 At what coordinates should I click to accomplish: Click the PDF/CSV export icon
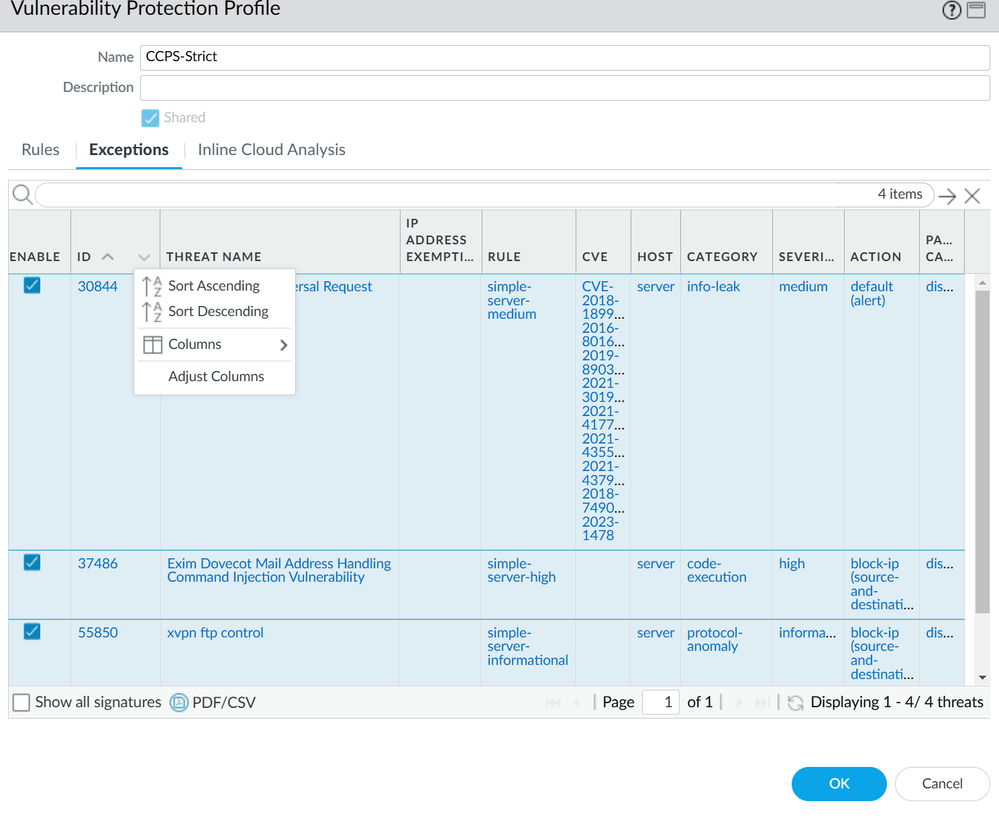click(180, 703)
